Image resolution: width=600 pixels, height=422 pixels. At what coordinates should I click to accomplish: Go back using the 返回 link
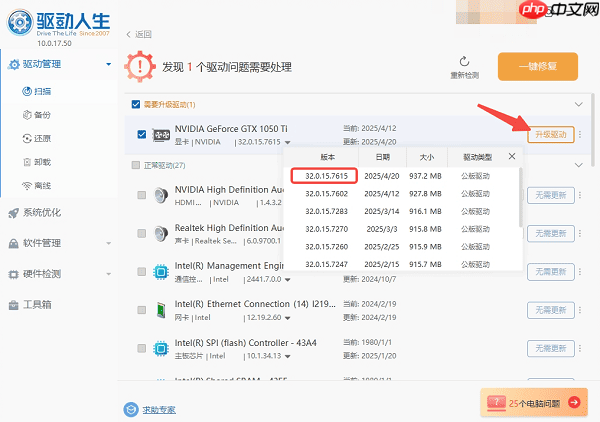point(139,34)
